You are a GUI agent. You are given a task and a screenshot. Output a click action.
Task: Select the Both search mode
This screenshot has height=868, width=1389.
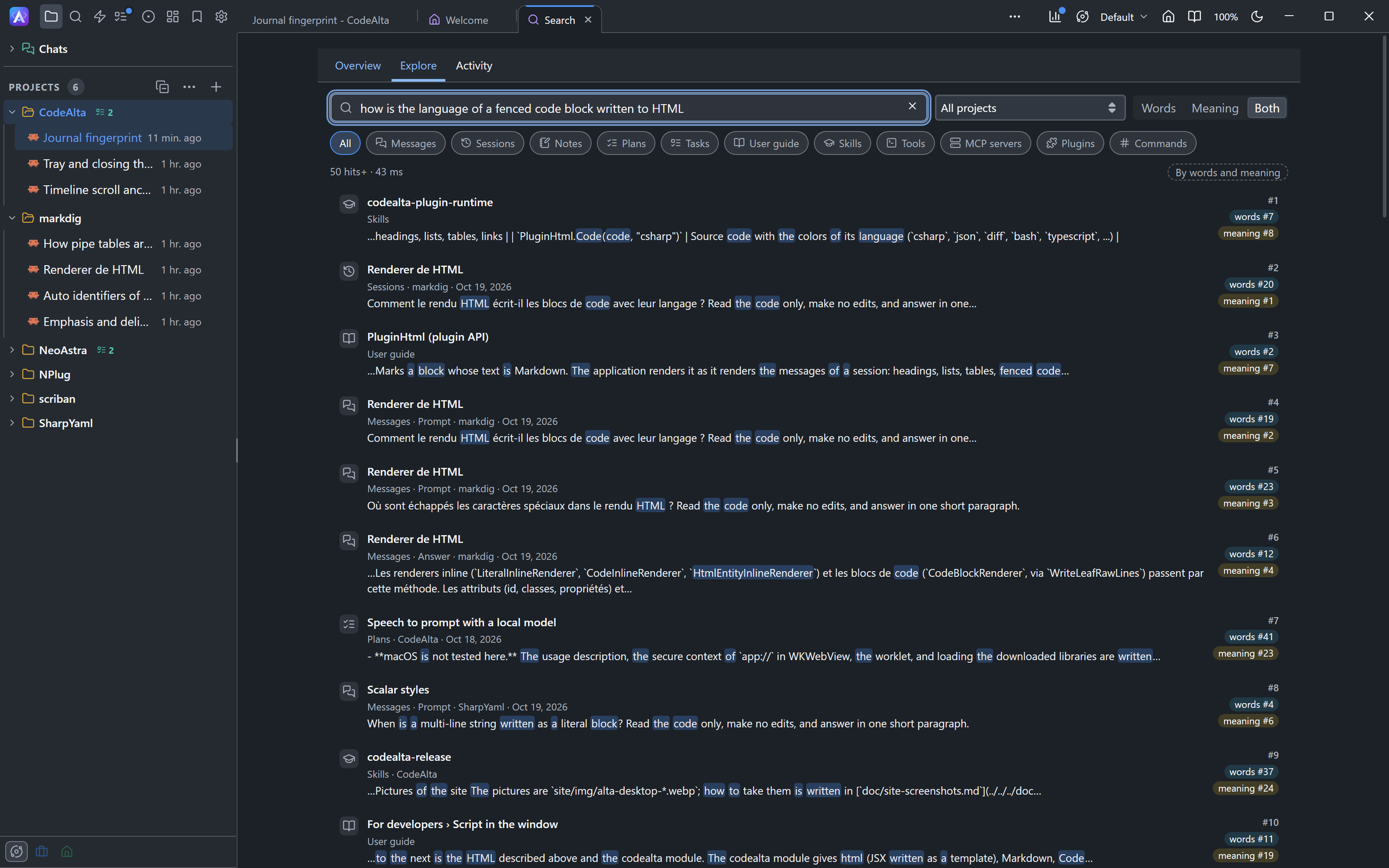pos(1266,108)
